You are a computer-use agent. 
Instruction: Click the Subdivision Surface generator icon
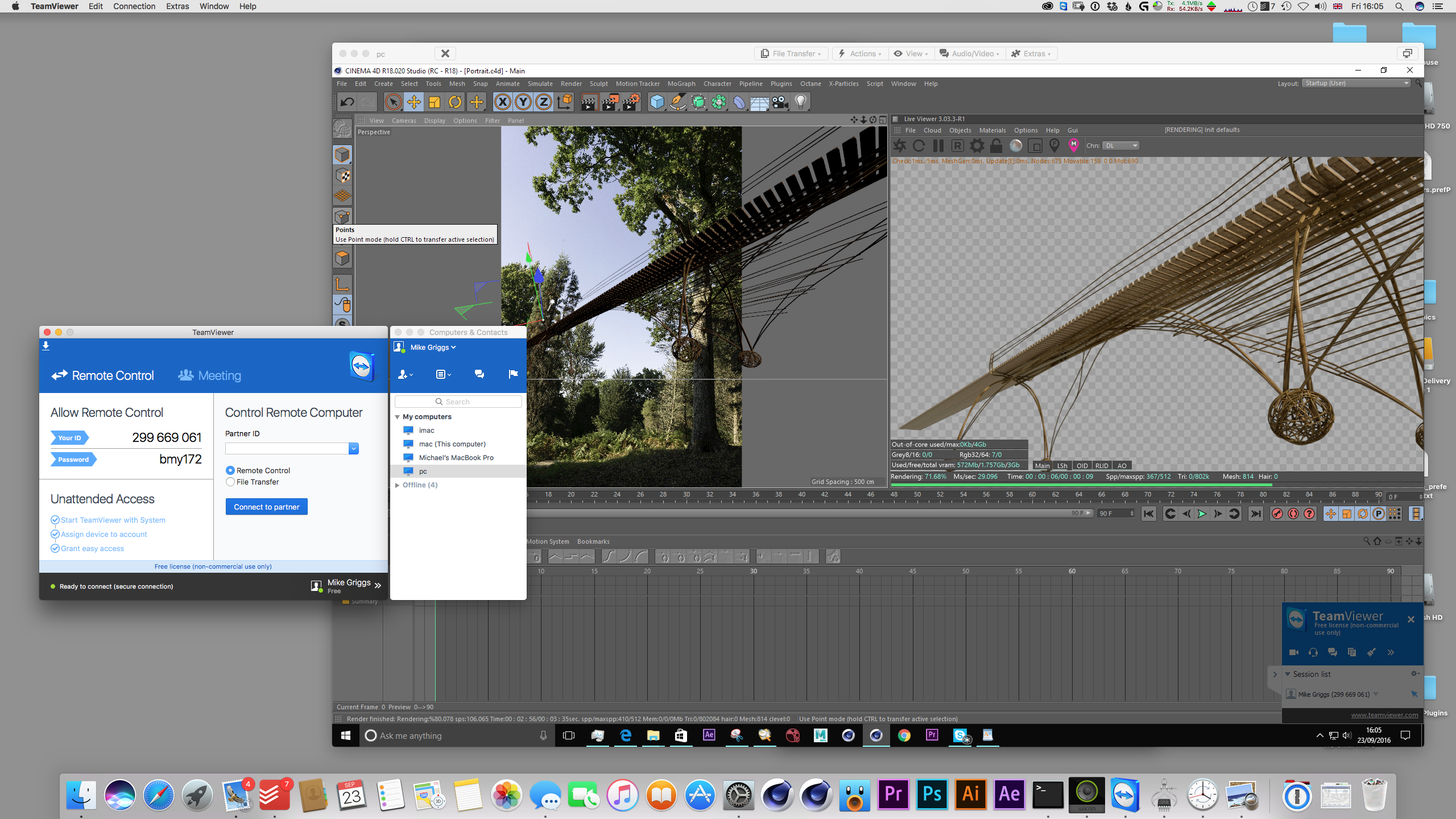(x=698, y=102)
